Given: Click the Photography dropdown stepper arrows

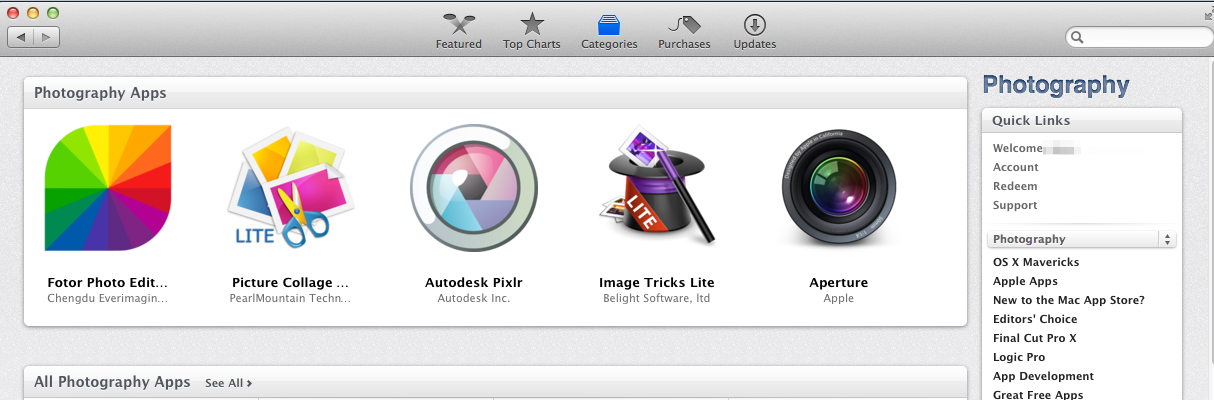Looking at the screenshot, I should (x=1167, y=239).
